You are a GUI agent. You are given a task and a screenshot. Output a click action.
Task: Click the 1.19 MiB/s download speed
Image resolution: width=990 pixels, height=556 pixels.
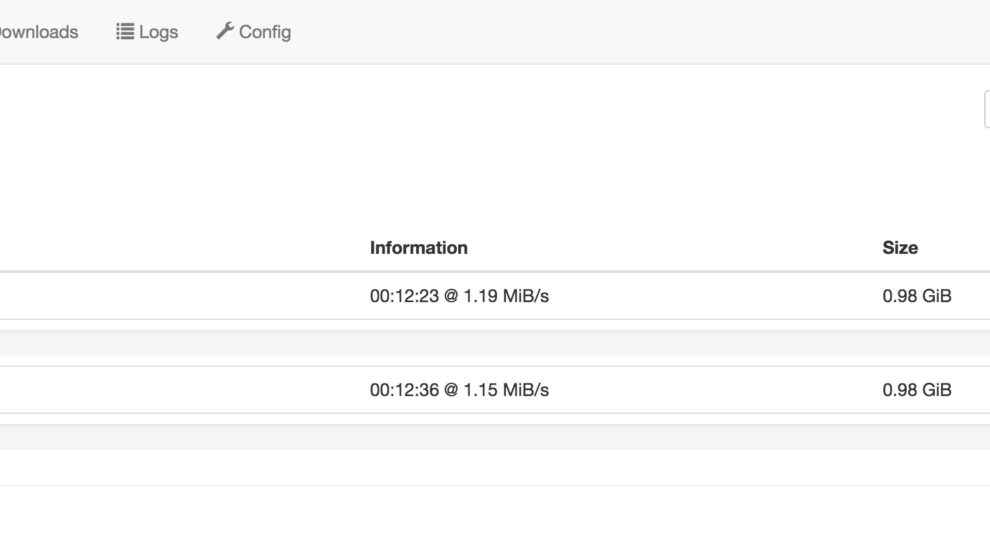point(505,296)
